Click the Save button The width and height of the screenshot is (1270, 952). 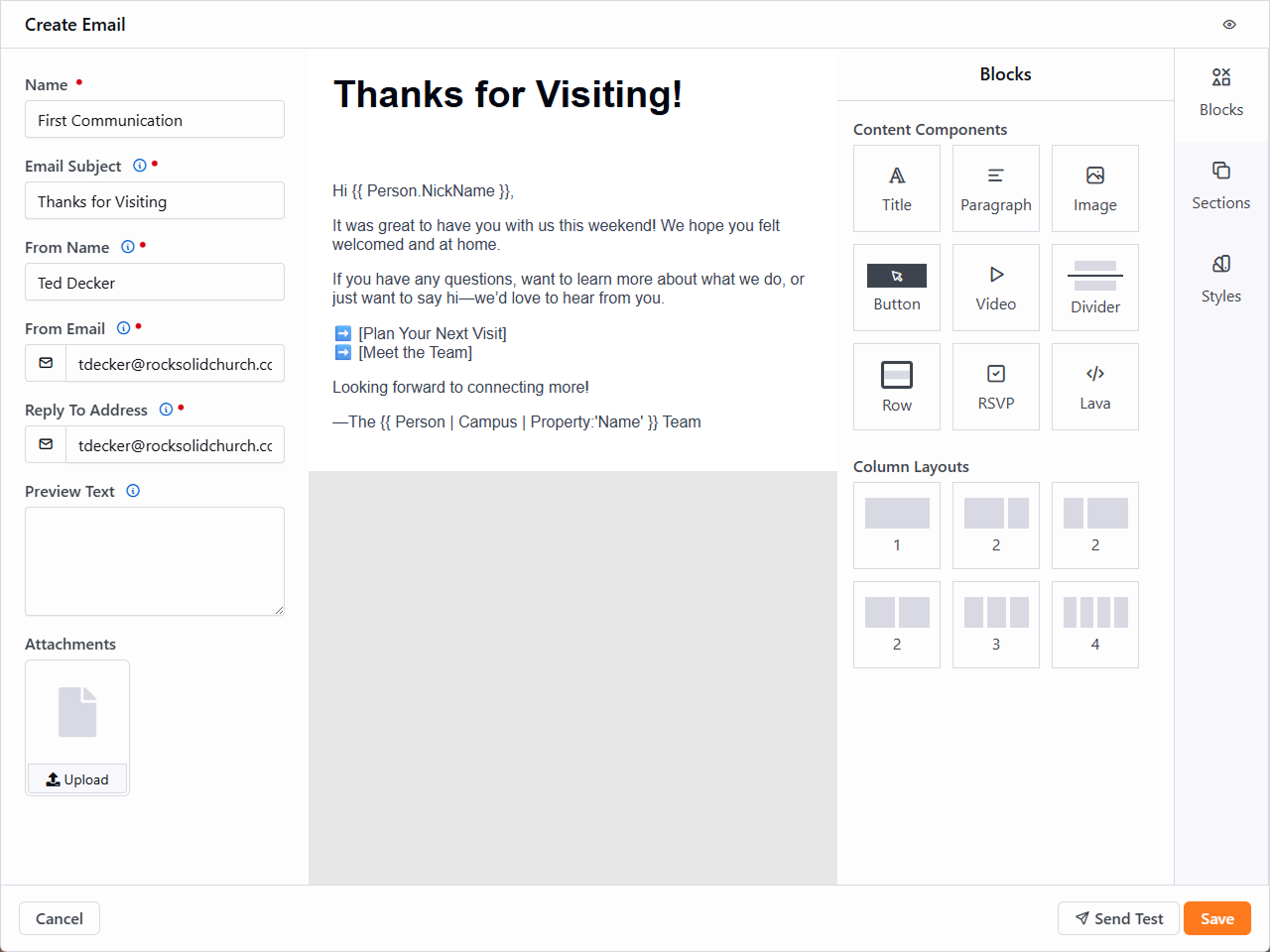1216,918
